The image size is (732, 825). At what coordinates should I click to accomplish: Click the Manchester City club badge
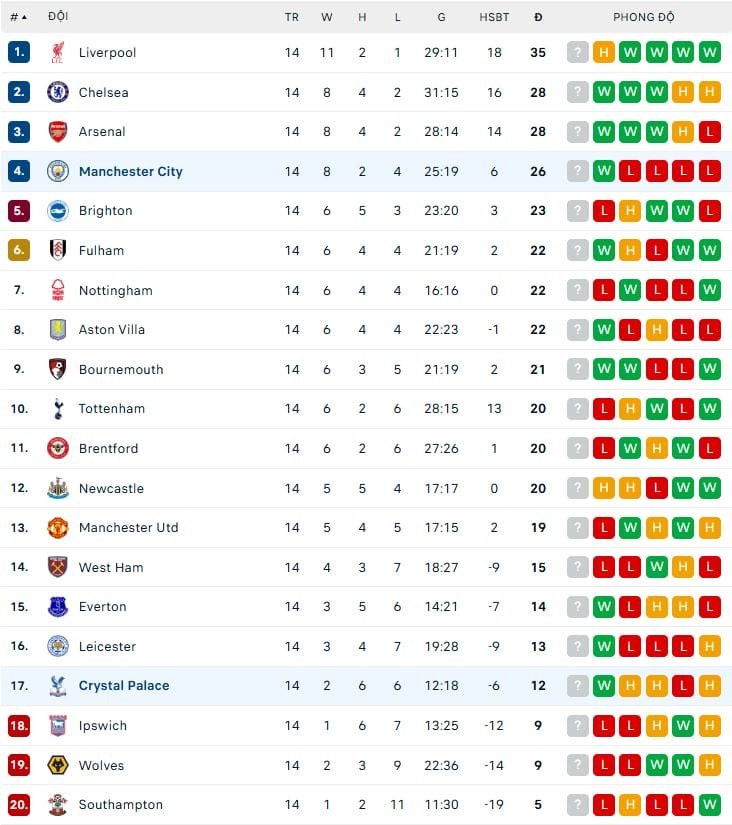[x=57, y=171]
